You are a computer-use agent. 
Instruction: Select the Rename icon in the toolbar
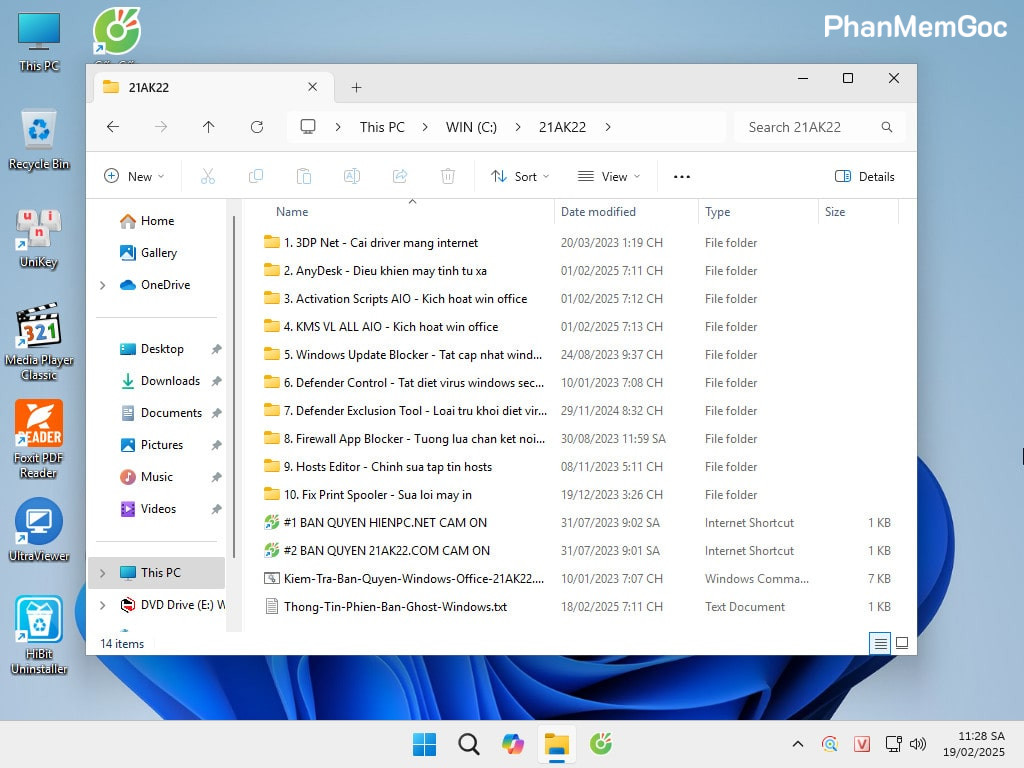point(352,176)
